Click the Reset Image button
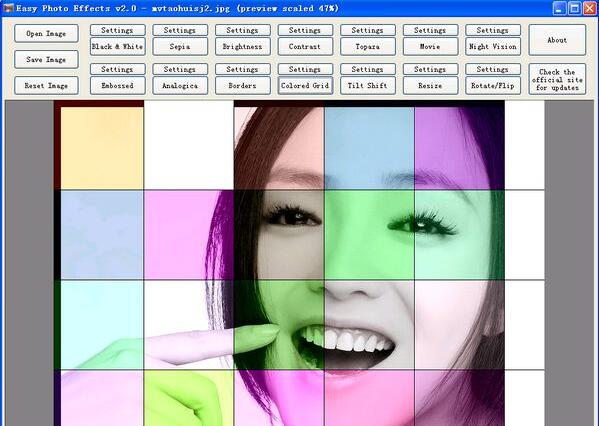Viewport: 599px width, 426px height. click(46, 86)
